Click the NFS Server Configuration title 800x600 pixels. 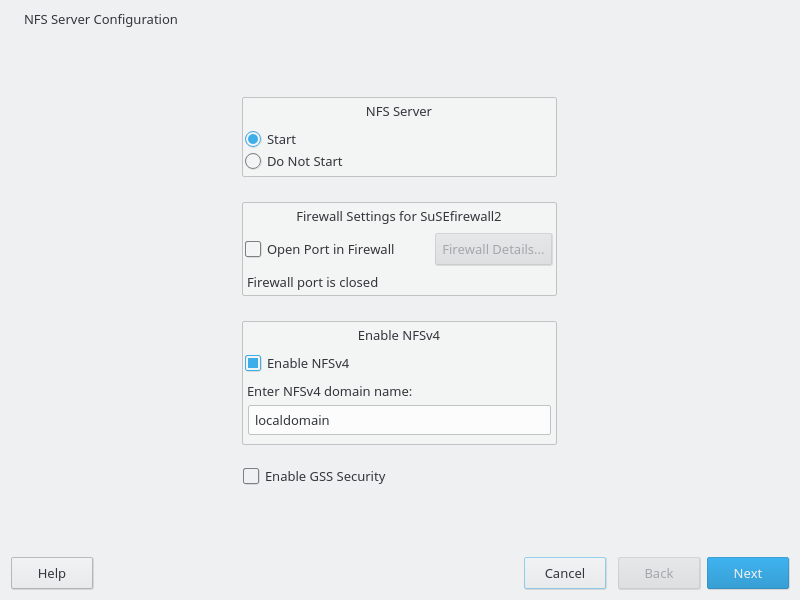click(x=101, y=19)
